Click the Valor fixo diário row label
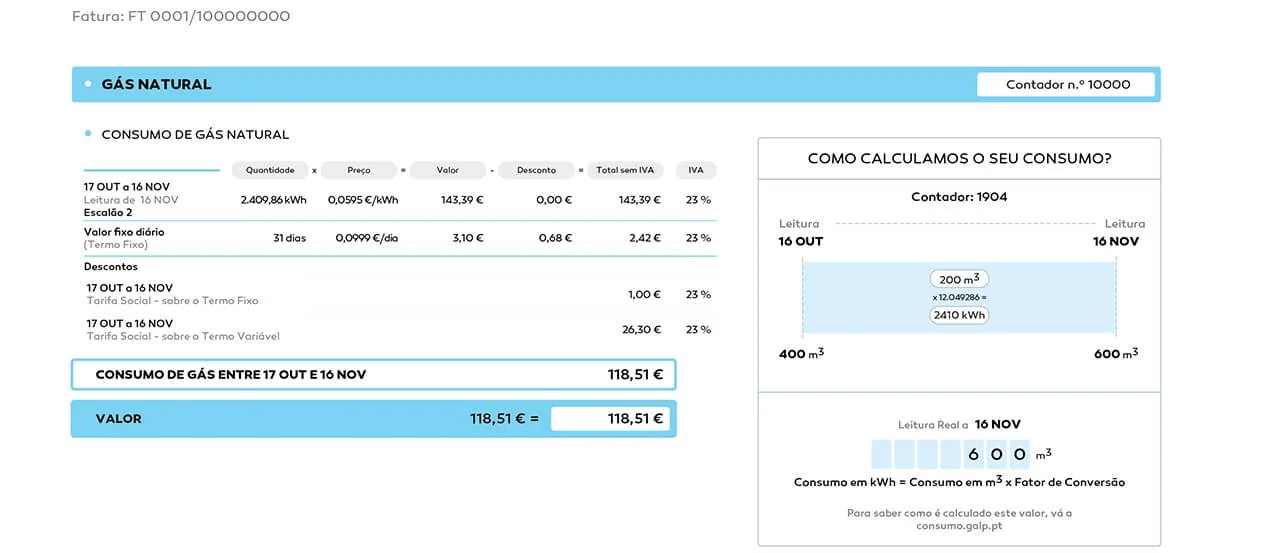1284x553 pixels. [124, 232]
